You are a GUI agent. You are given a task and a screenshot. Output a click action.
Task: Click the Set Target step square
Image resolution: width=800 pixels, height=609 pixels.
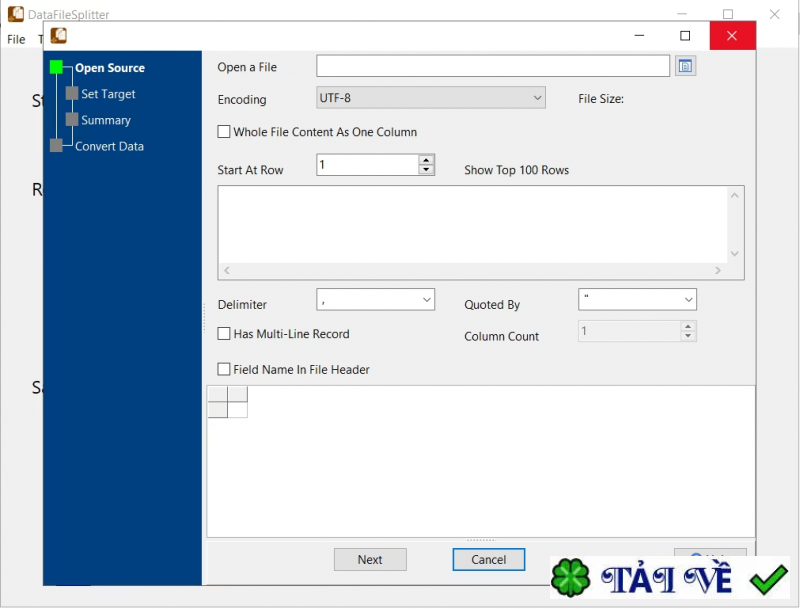[x=72, y=94]
